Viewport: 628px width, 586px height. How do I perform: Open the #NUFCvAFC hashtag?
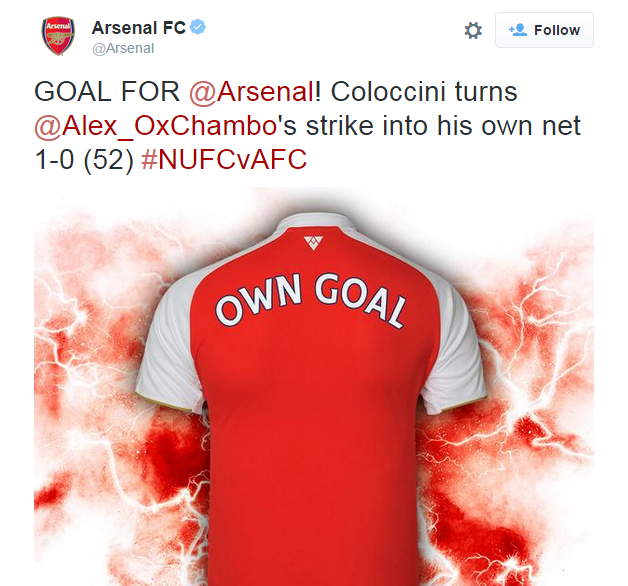pos(224,159)
